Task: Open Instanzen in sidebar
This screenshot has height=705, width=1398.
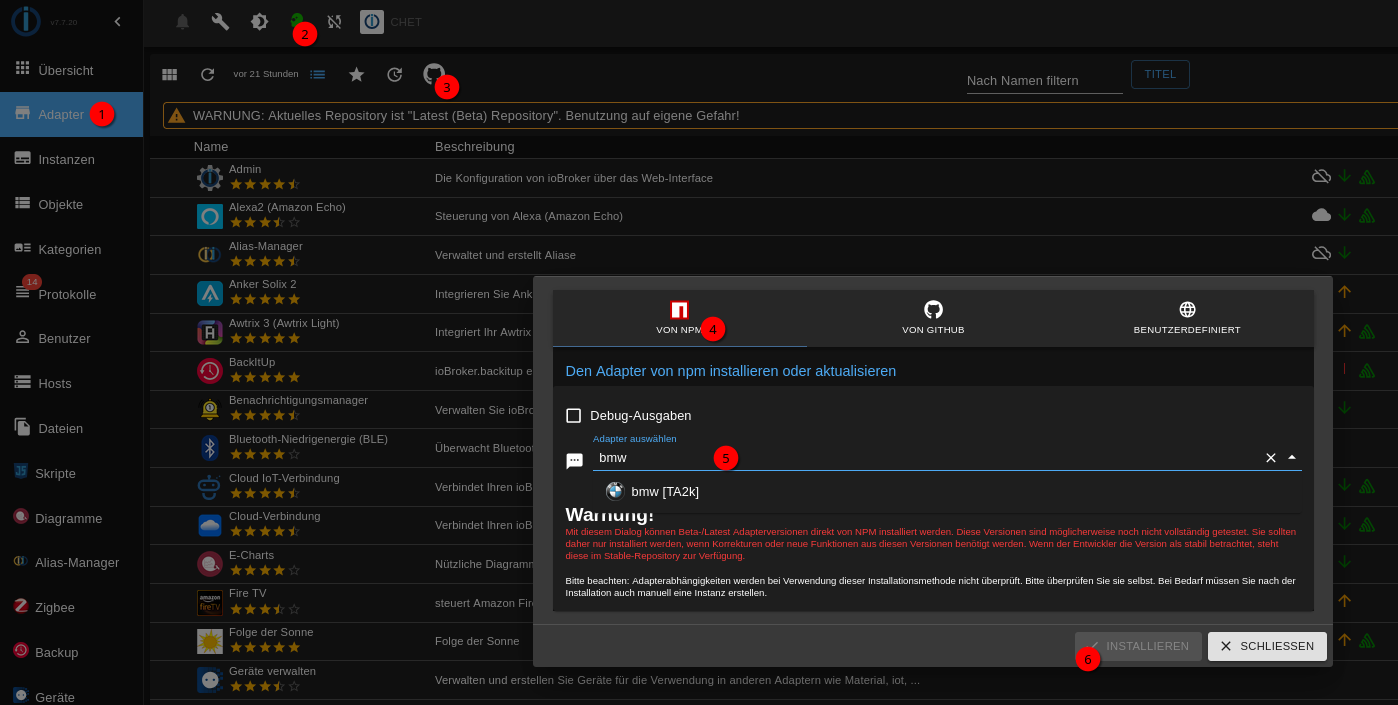Action: click(x=71, y=159)
